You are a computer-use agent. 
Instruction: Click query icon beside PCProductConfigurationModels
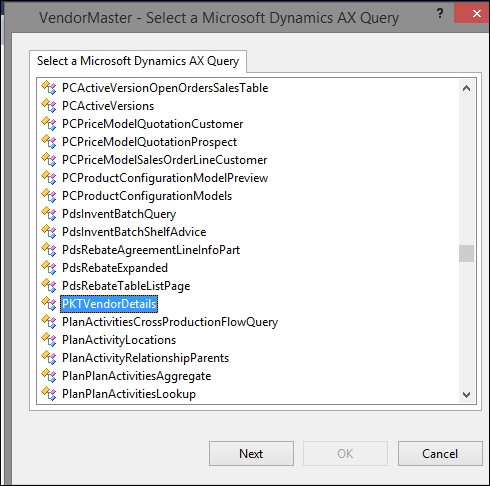pyautogui.click(x=49, y=196)
